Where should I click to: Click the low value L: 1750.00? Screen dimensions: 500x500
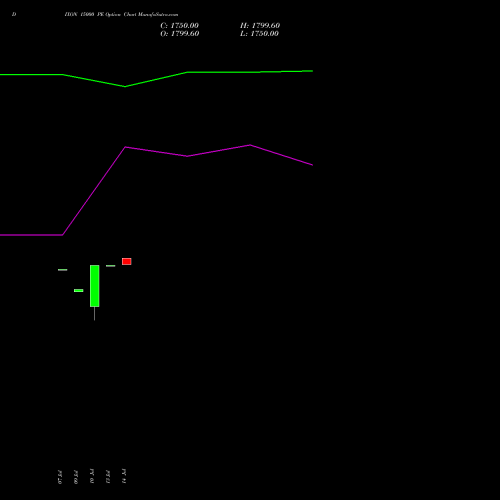point(259,34)
